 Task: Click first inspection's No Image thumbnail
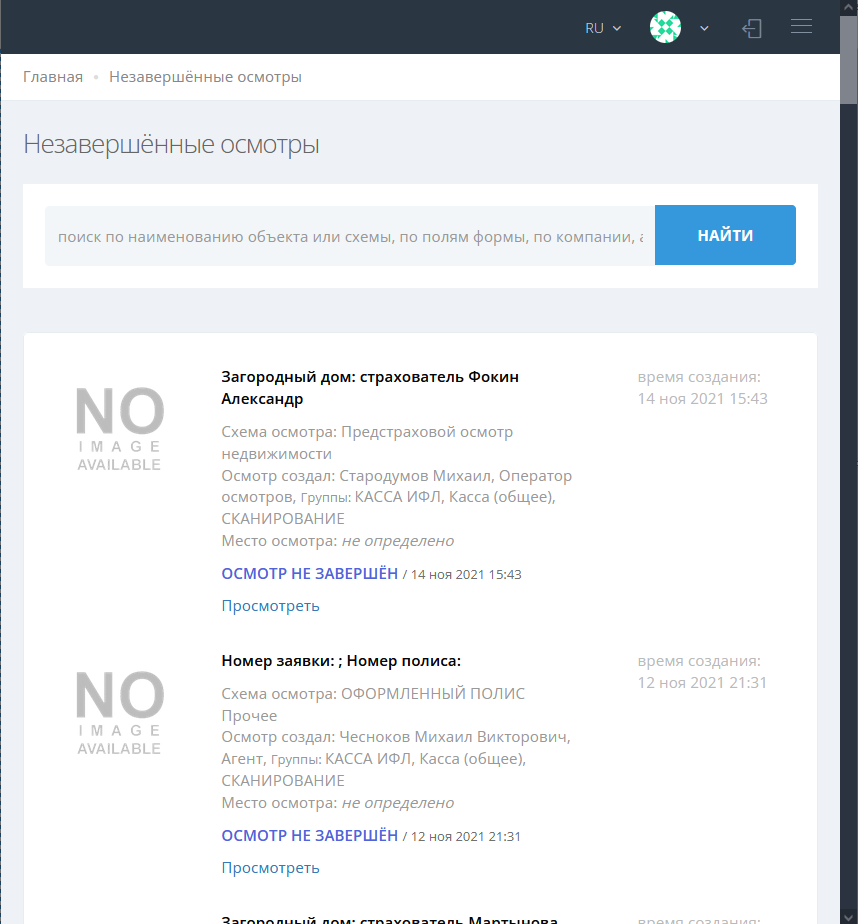tap(119, 429)
